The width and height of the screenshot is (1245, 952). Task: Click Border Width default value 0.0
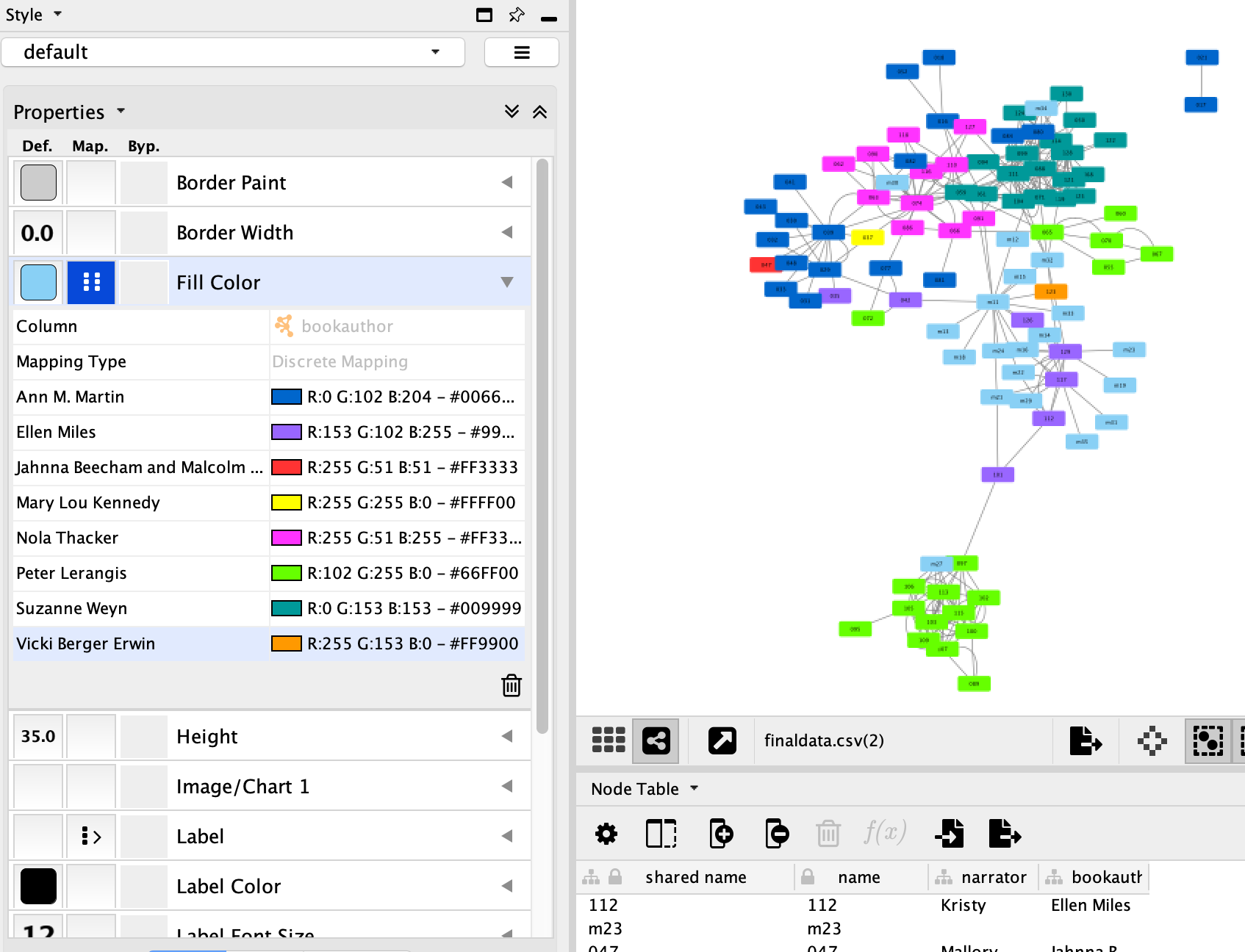37,233
